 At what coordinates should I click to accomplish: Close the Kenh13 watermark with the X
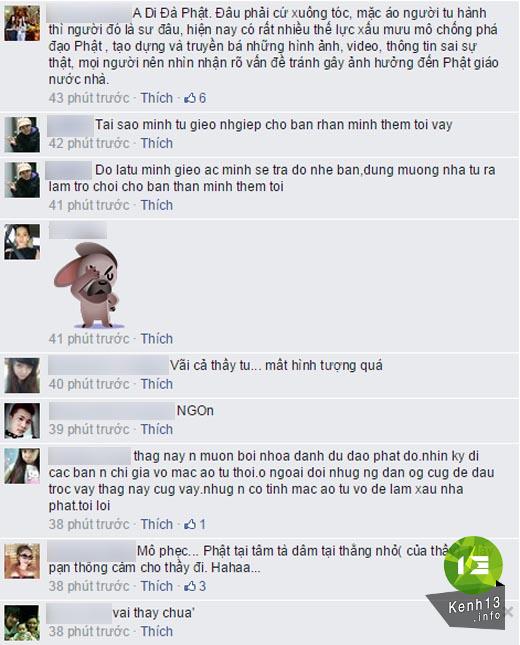coord(509,611)
